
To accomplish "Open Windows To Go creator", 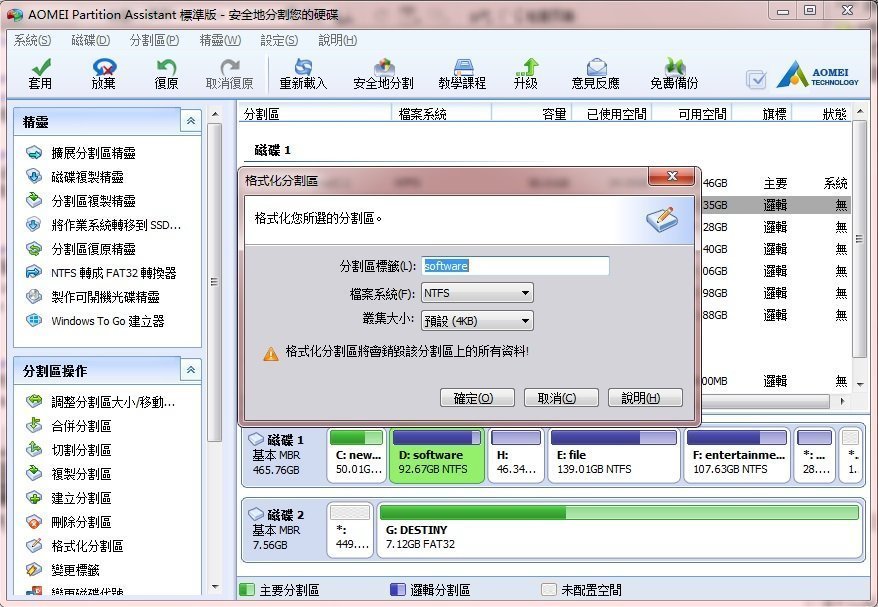I will 108,321.
